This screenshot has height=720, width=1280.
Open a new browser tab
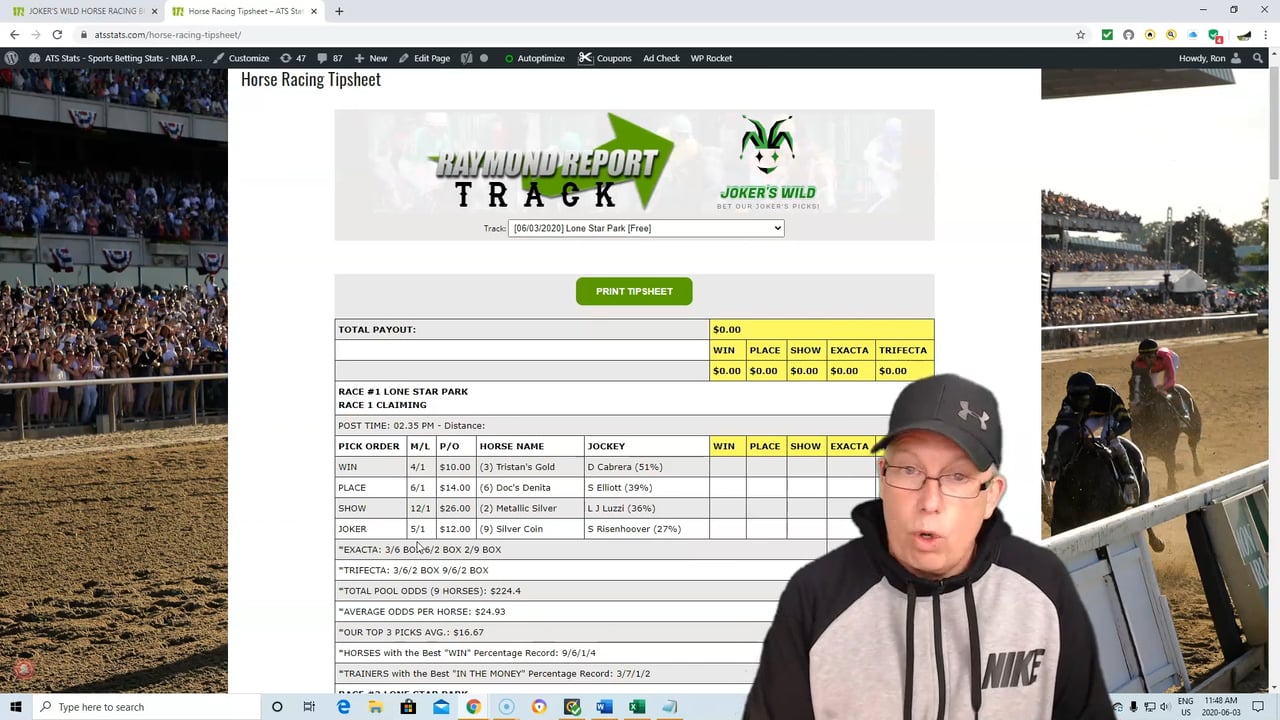point(339,11)
